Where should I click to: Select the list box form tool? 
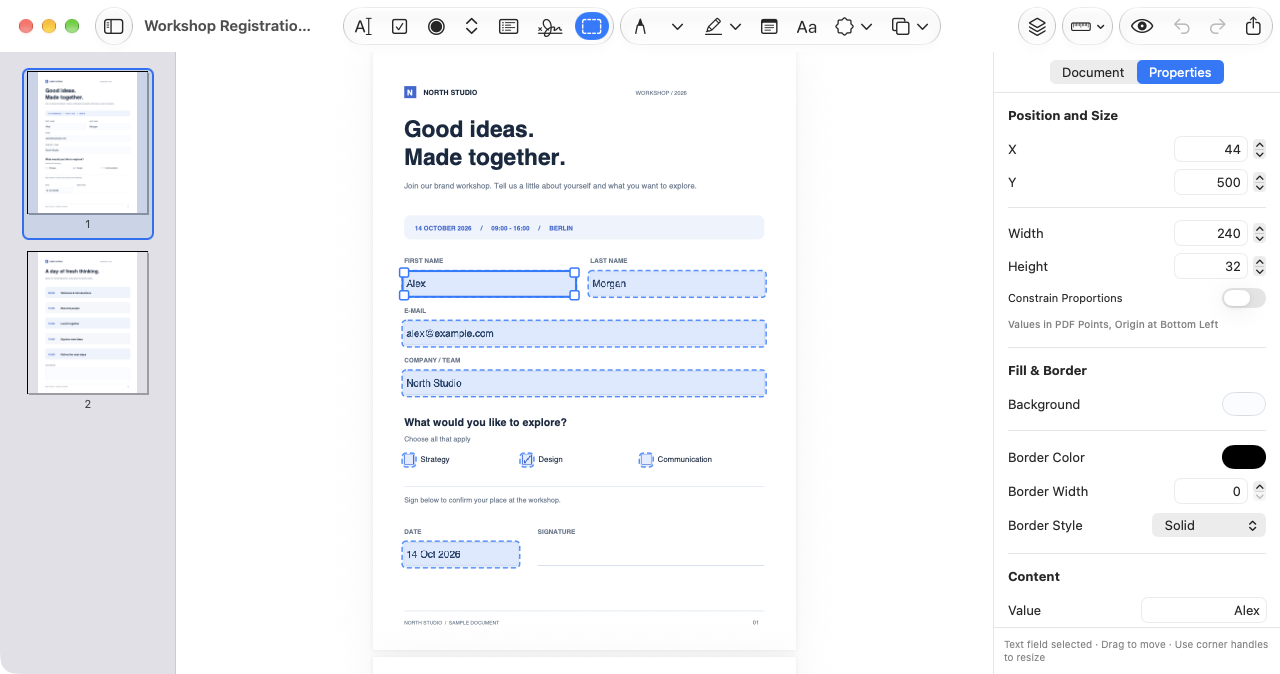[508, 27]
